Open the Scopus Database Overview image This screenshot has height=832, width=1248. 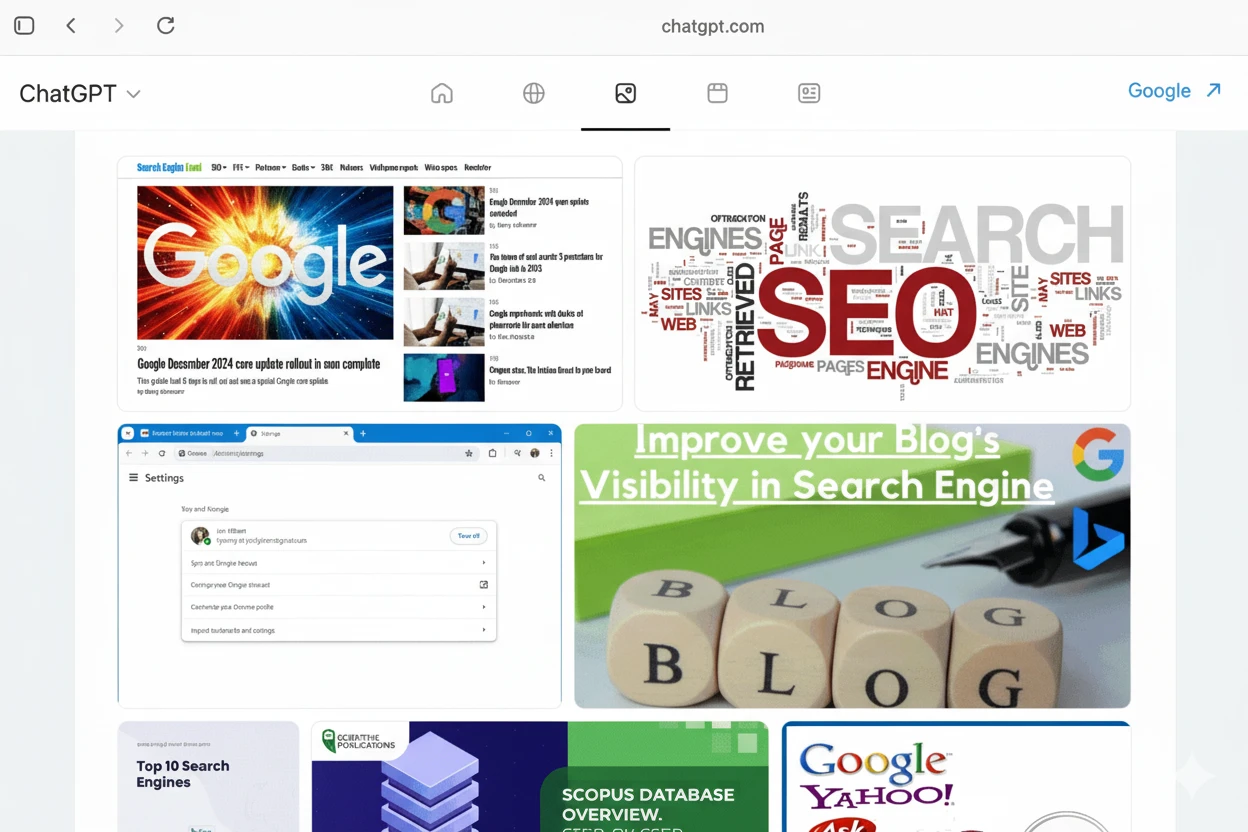click(x=539, y=776)
